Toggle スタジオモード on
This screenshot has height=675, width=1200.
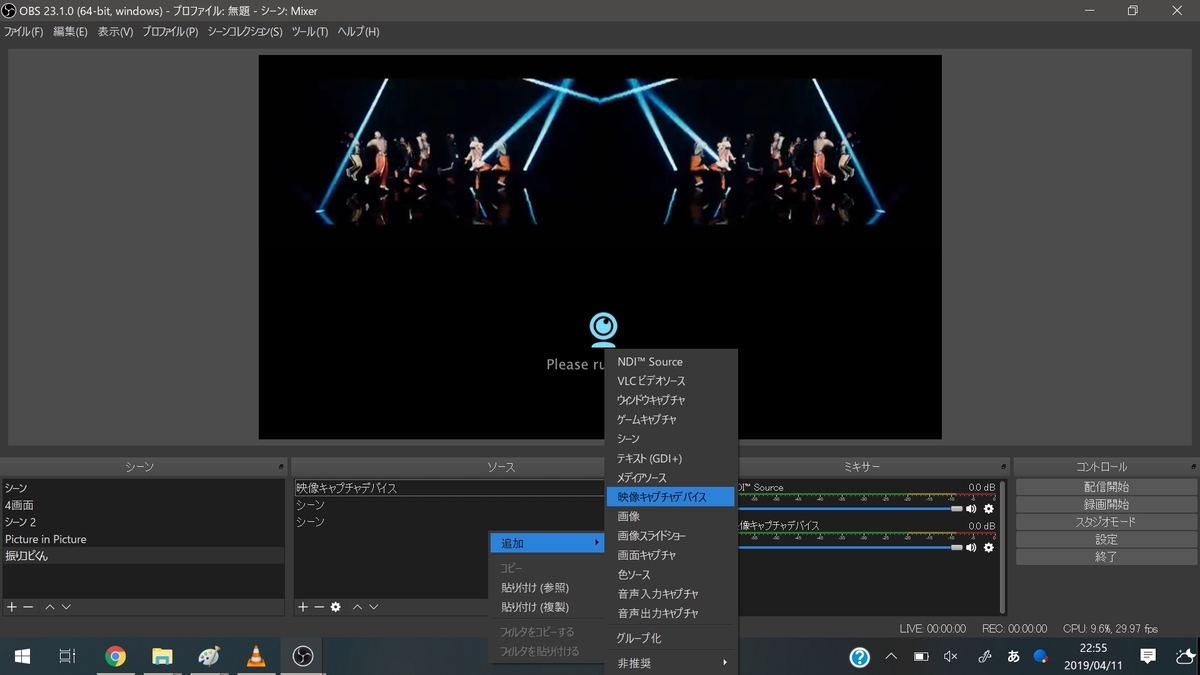pos(1106,522)
